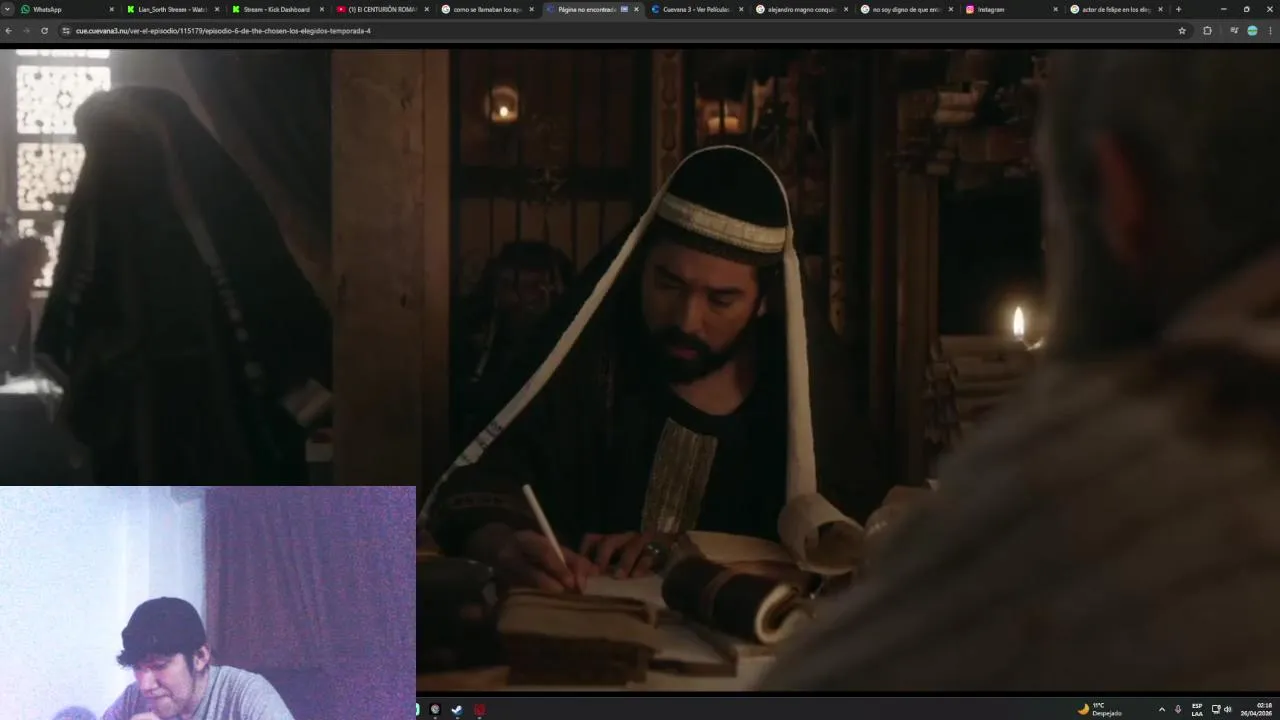The height and width of the screenshot is (720, 1280).
Task: Bookmark this page with the star icon
Action: coord(1182,31)
